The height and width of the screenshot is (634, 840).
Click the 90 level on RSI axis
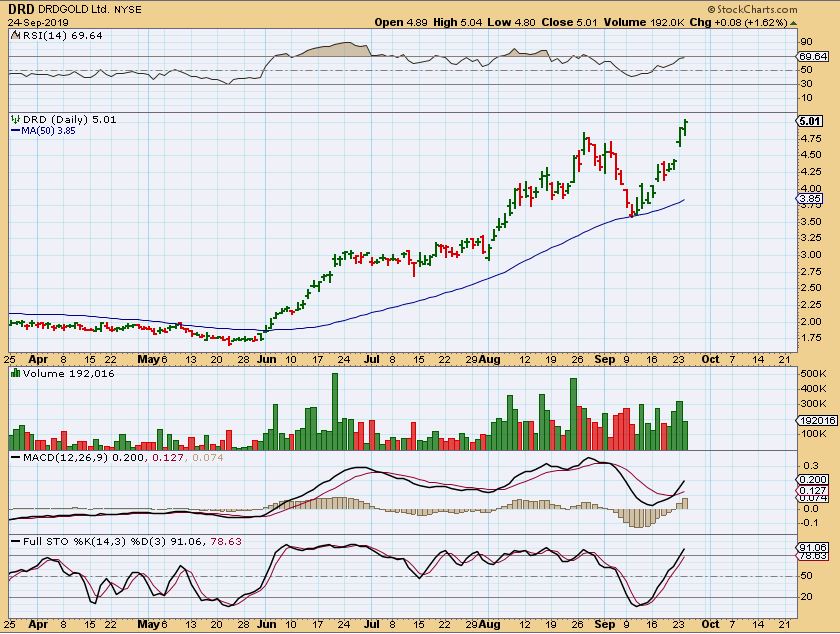(807, 42)
